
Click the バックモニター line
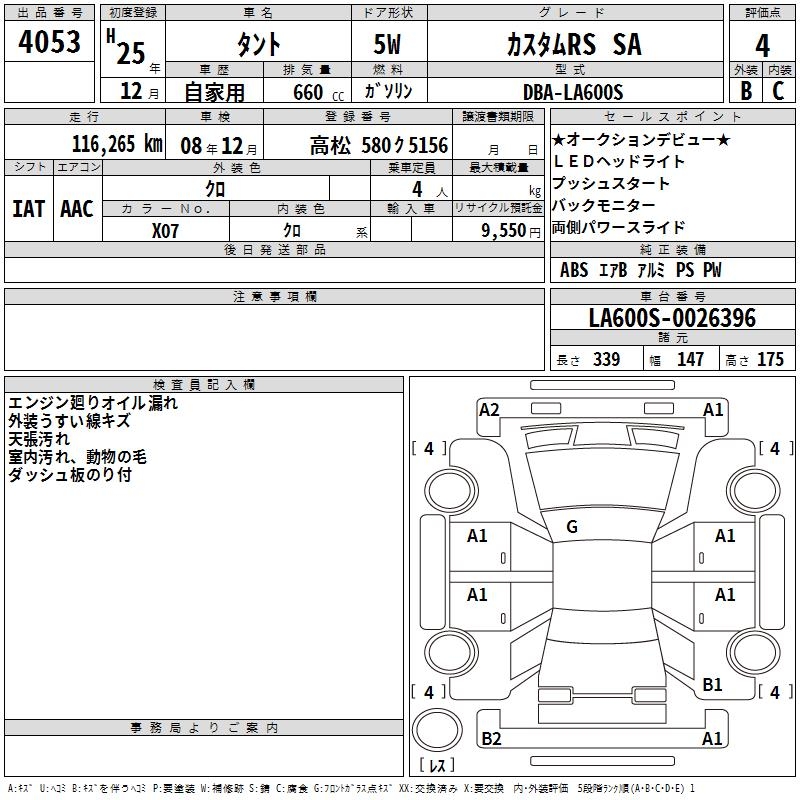604,205
